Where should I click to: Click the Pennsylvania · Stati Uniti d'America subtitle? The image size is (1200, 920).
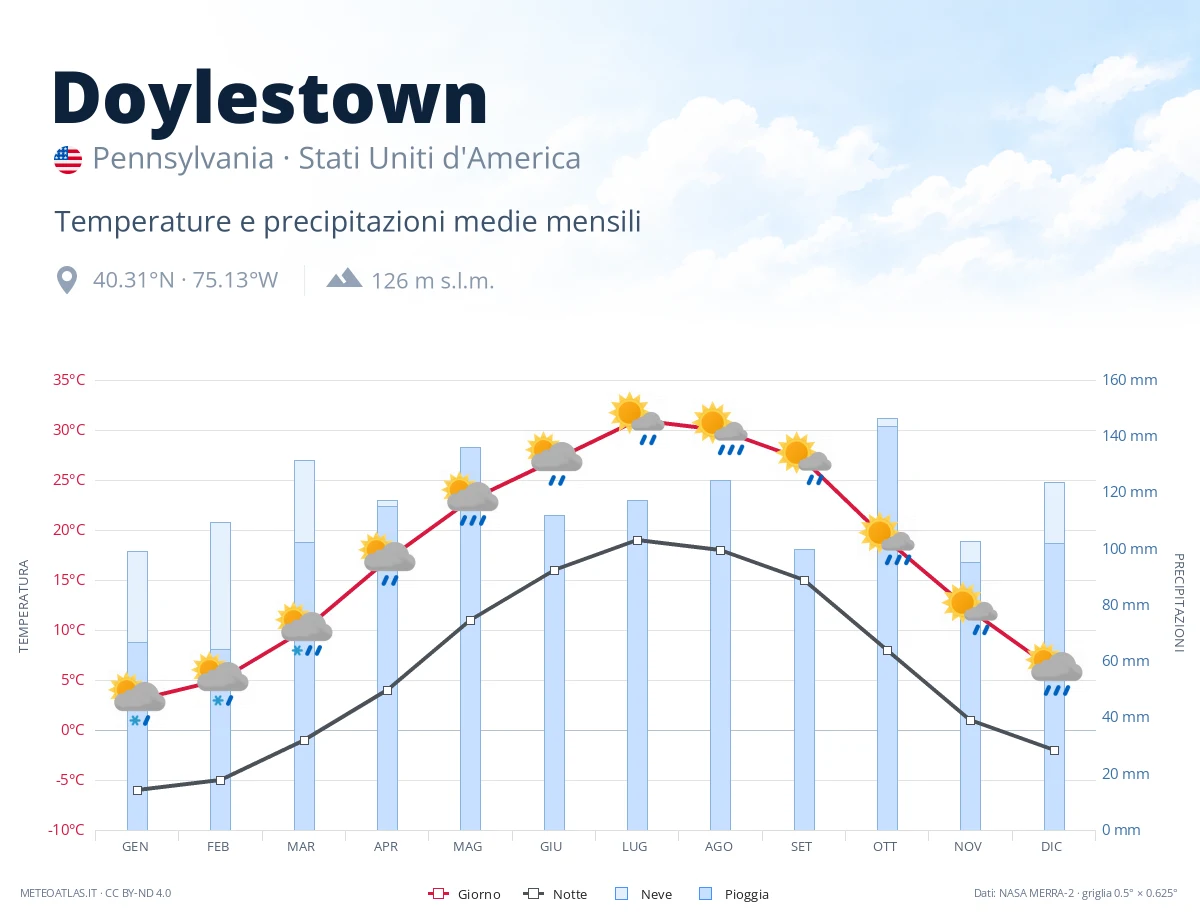coord(337,159)
